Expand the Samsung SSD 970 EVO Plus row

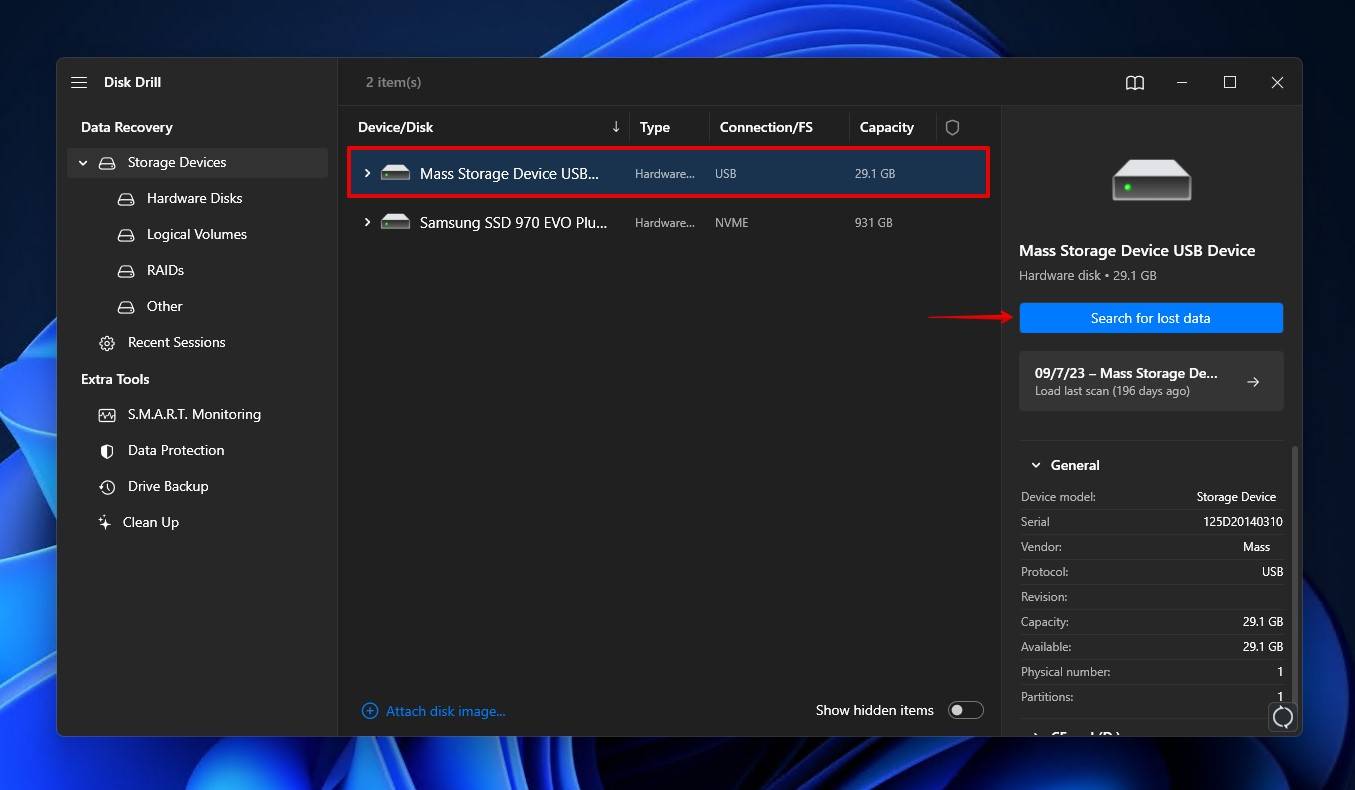(367, 222)
